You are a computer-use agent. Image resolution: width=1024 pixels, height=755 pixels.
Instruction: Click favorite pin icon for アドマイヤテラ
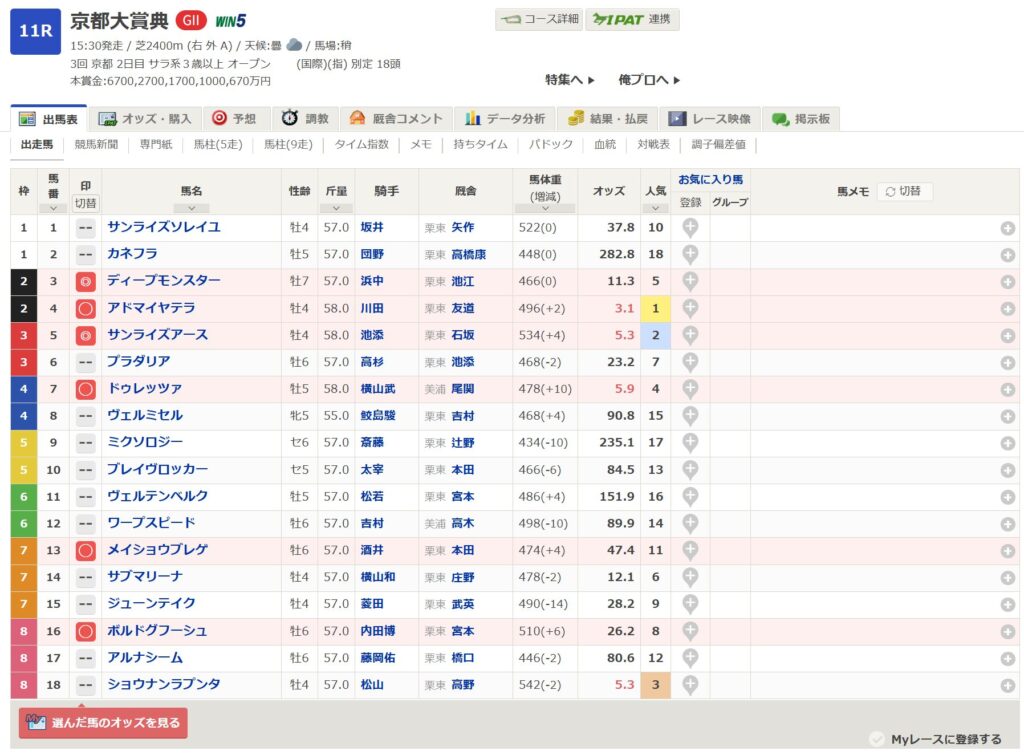tap(690, 308)
